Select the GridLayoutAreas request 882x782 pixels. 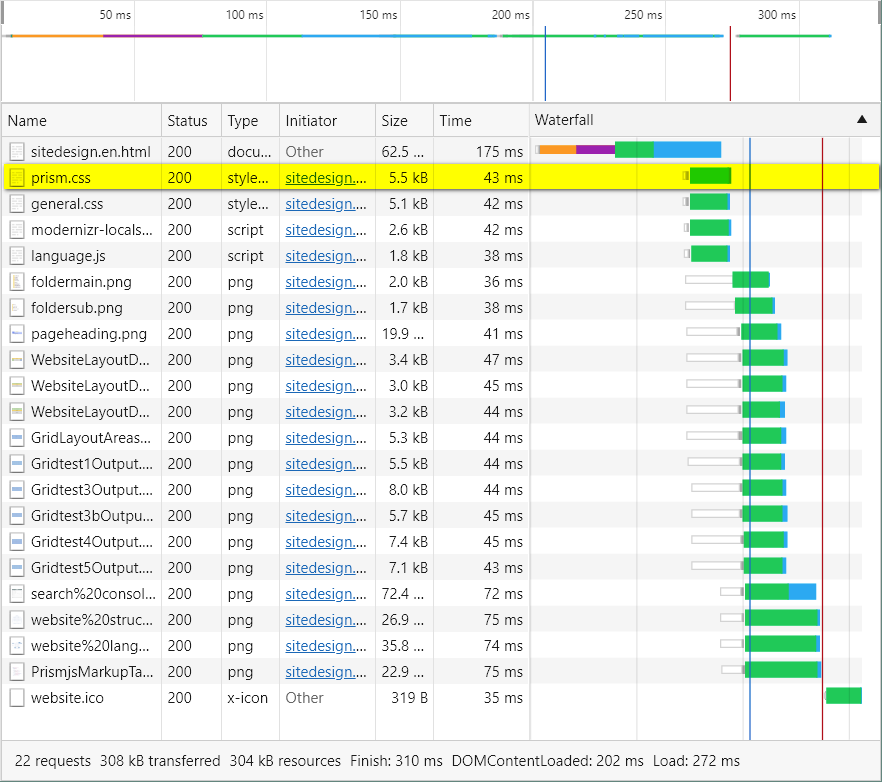pyautogui.click(x=91, y=438)
